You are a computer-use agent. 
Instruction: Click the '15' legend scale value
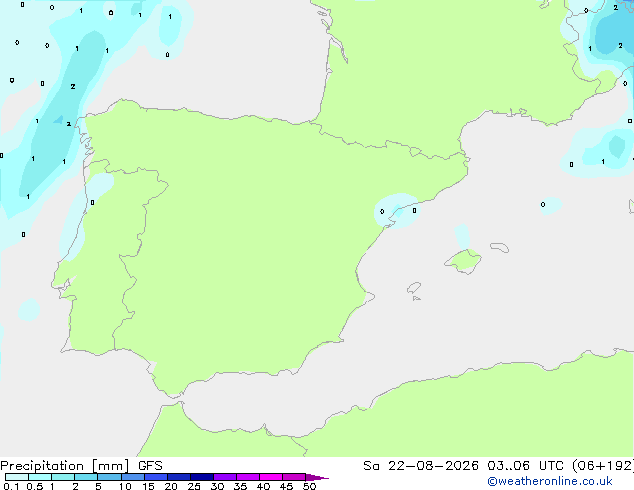[148, 486]
